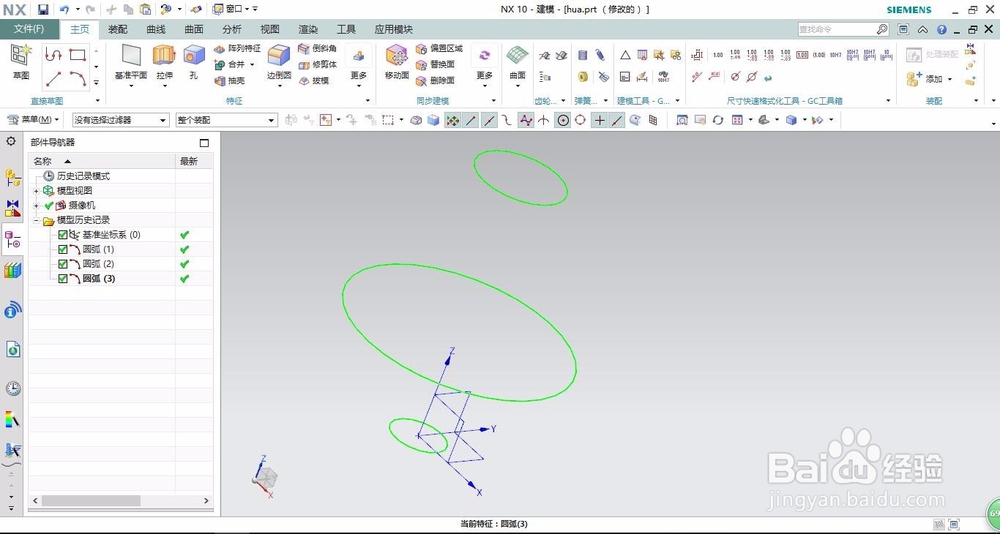Uncheck the 圆弧 (2) checkbox
The width and height of the screenshot is (1000, 534).
pos(62,264)
